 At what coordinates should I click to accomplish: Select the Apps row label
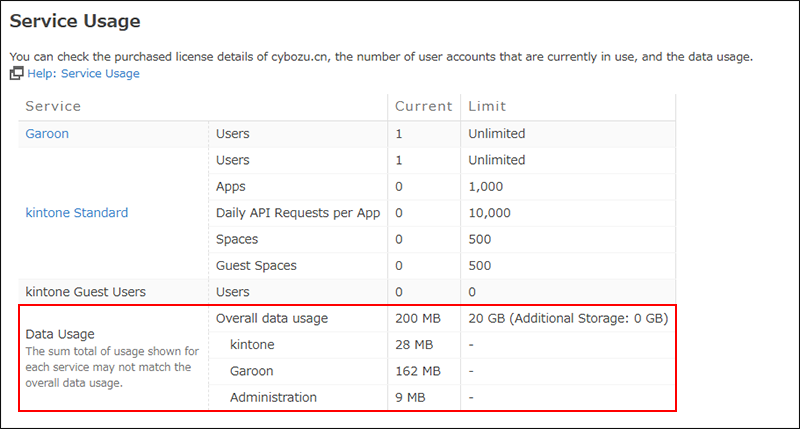click(x=231, y=186)
